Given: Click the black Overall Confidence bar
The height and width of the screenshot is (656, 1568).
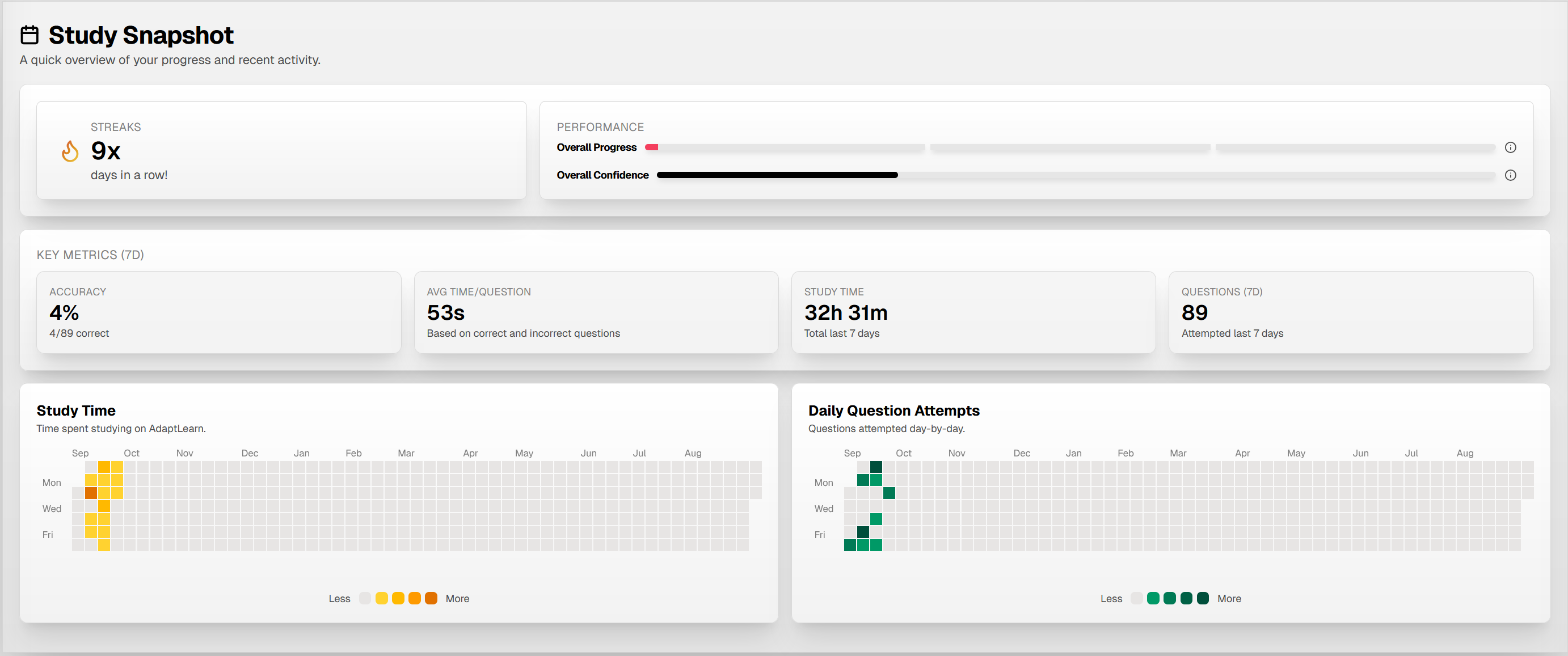Looking at the screenshot, I should (777, 175).
